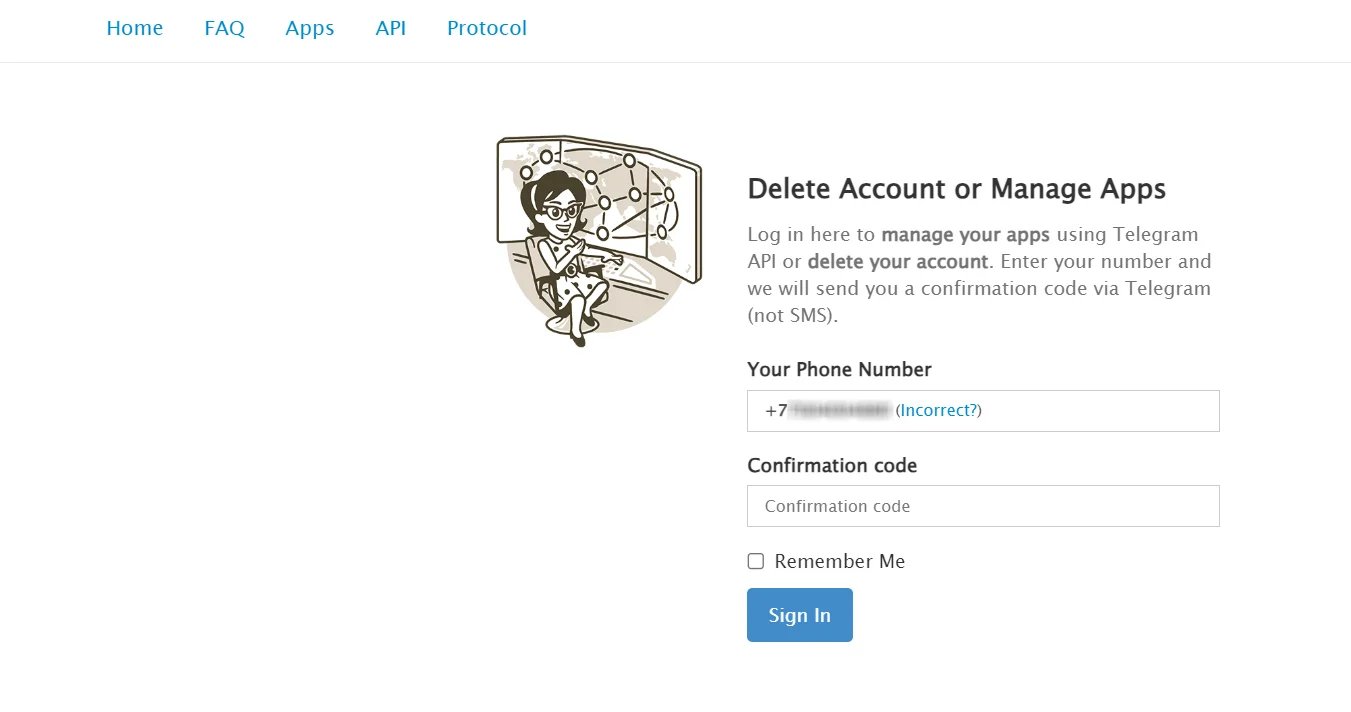Enable the Remember Me checkbox
The height and width of the screenshot is (712, 1351).
pos(756,561)
